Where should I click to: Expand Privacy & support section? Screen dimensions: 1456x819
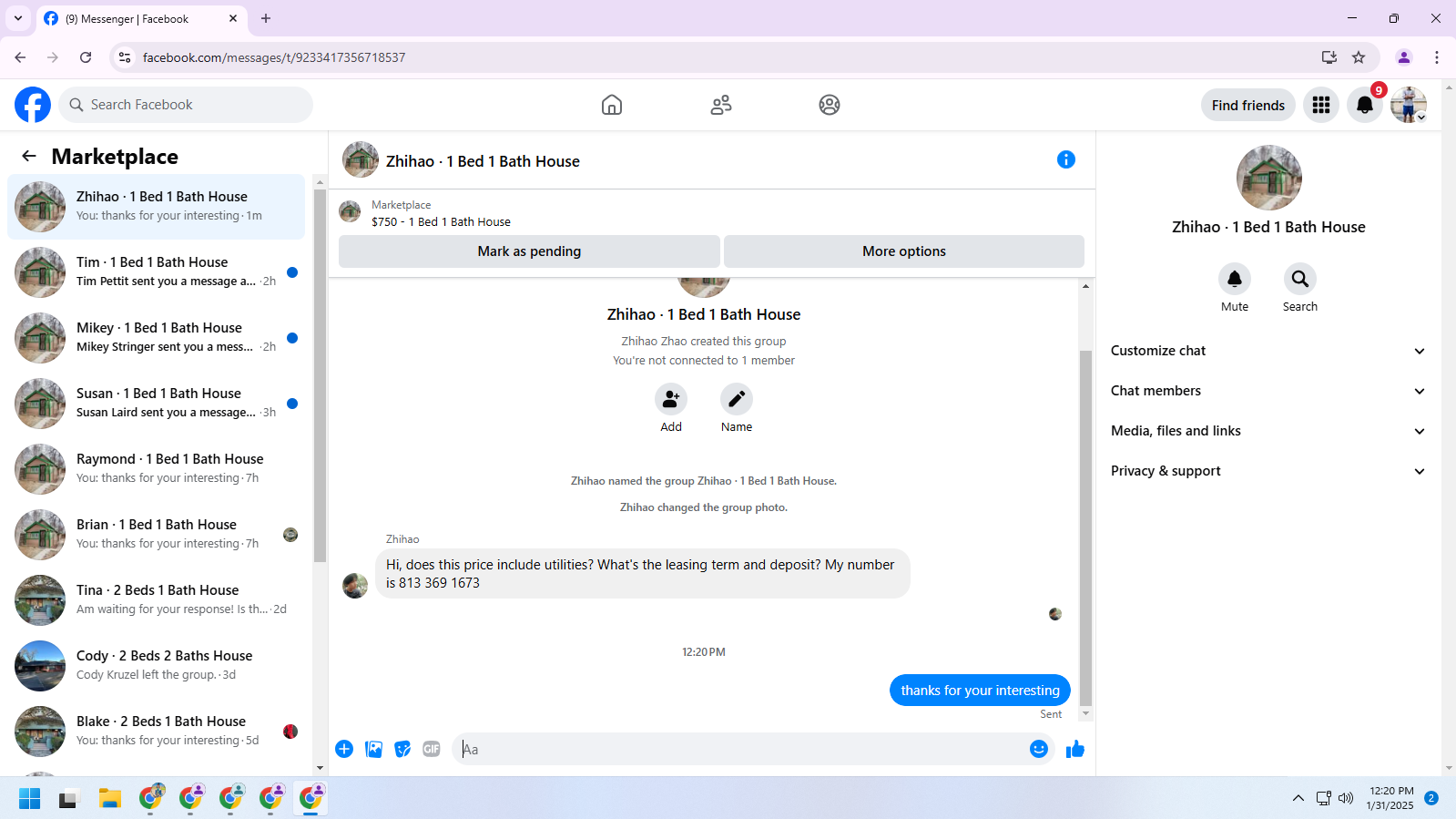pyautogui.click(x=1268, y=471)
